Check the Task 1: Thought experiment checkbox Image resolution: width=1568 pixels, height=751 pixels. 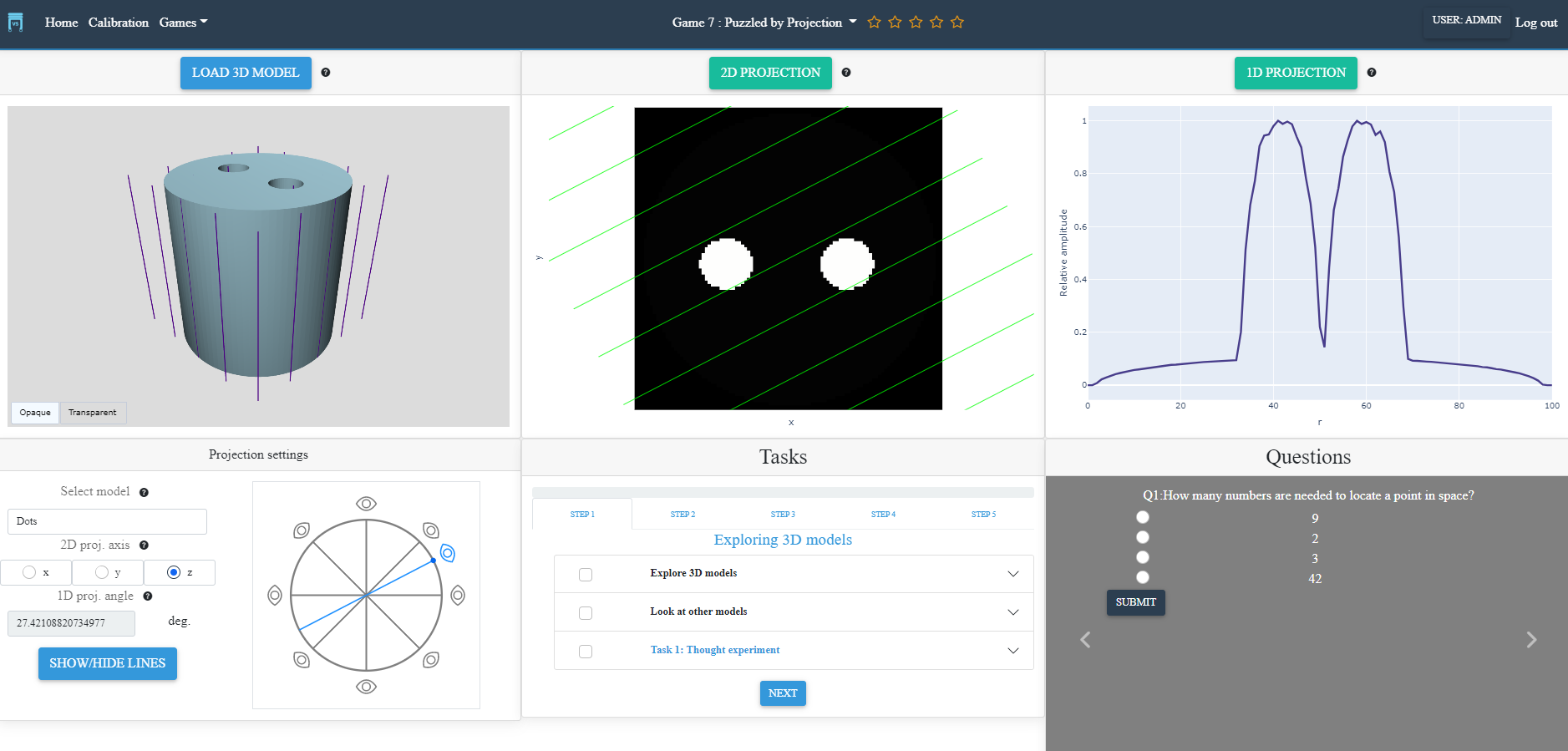(x=586, y=652)
